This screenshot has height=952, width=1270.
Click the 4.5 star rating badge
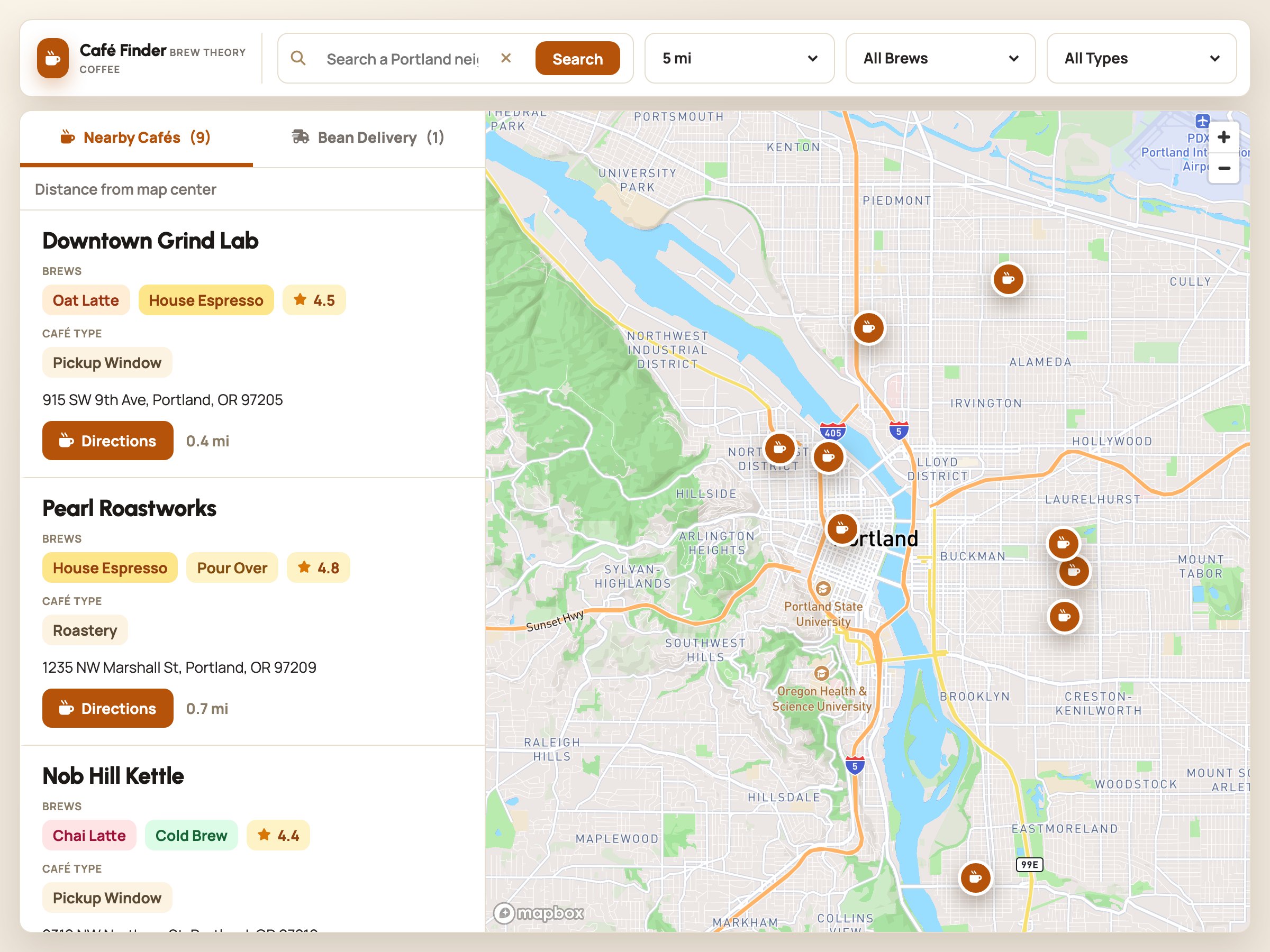314,300
